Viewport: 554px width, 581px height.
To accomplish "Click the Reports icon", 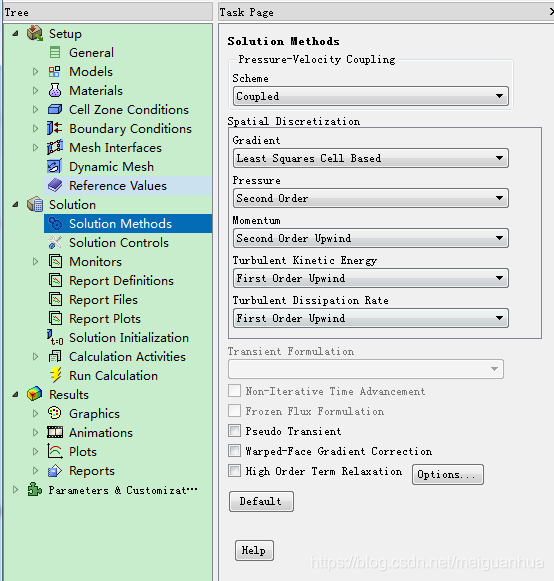I will pyautogui.click(x=55, y=471).
